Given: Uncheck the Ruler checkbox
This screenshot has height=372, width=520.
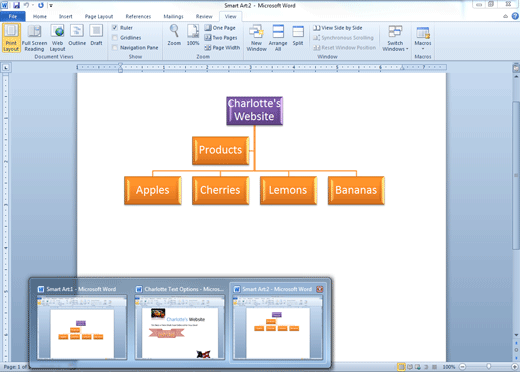Looking at the screenshot, I should coord(115,28).
